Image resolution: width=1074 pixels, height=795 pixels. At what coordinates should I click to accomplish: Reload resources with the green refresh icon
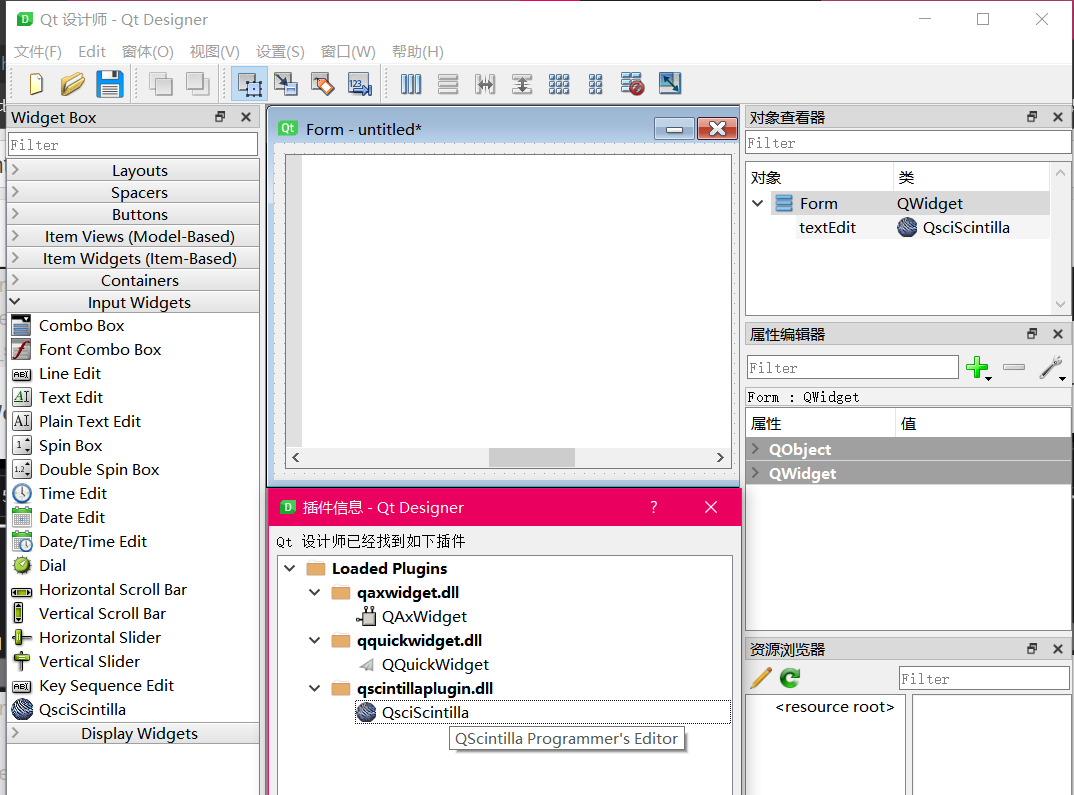[x=790, y=678]
